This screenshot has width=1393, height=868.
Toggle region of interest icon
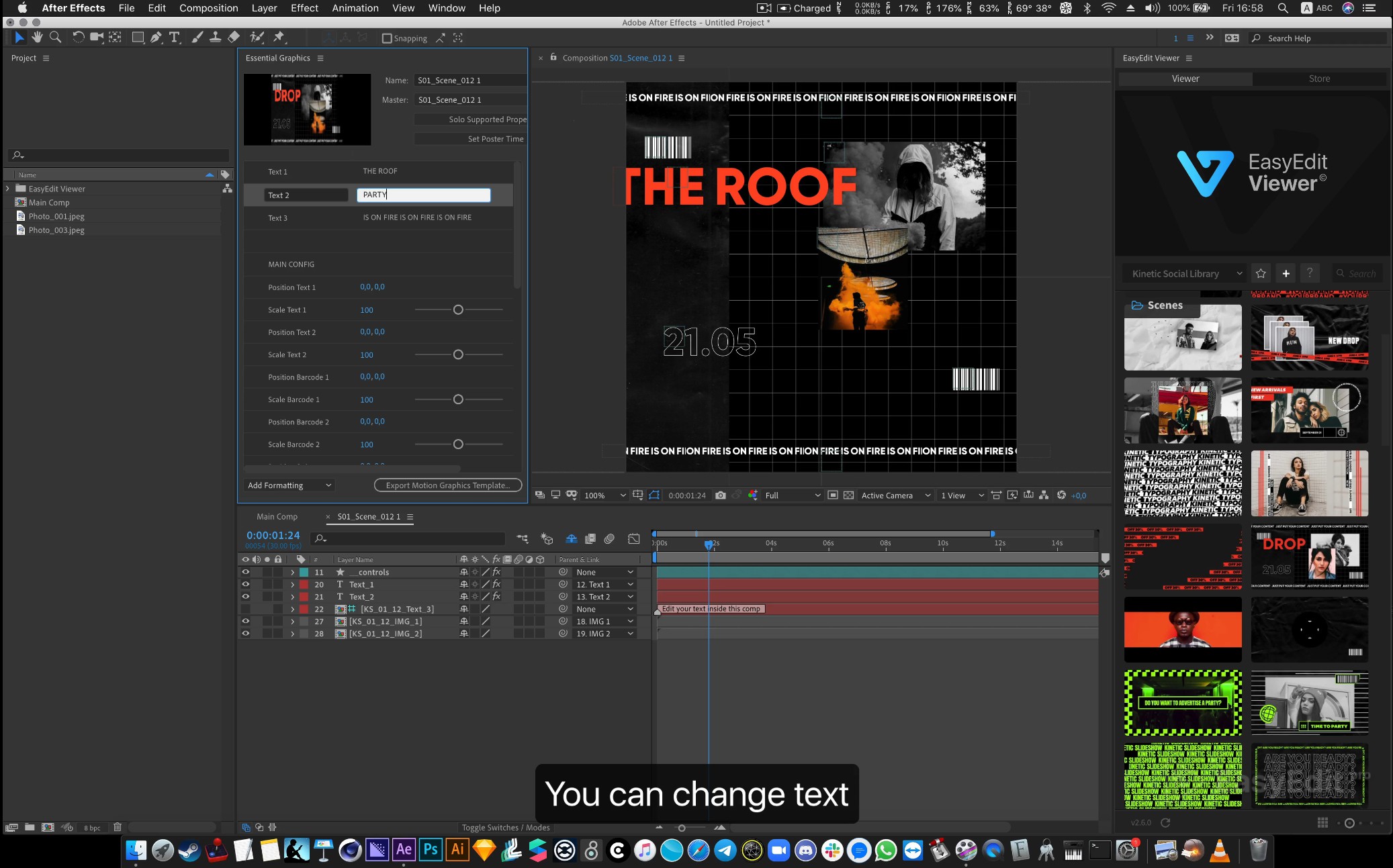tap(833, 495)
